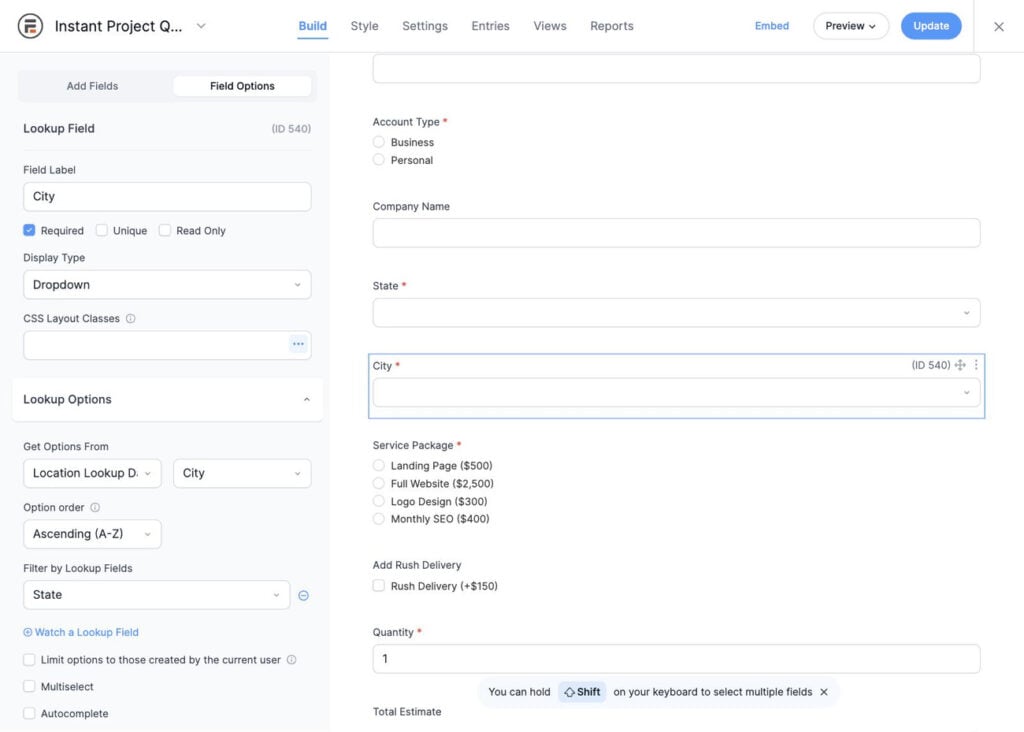Click info icon beside current user option
Viewport: 1024px width, 732px height.
tap(292, 660)
